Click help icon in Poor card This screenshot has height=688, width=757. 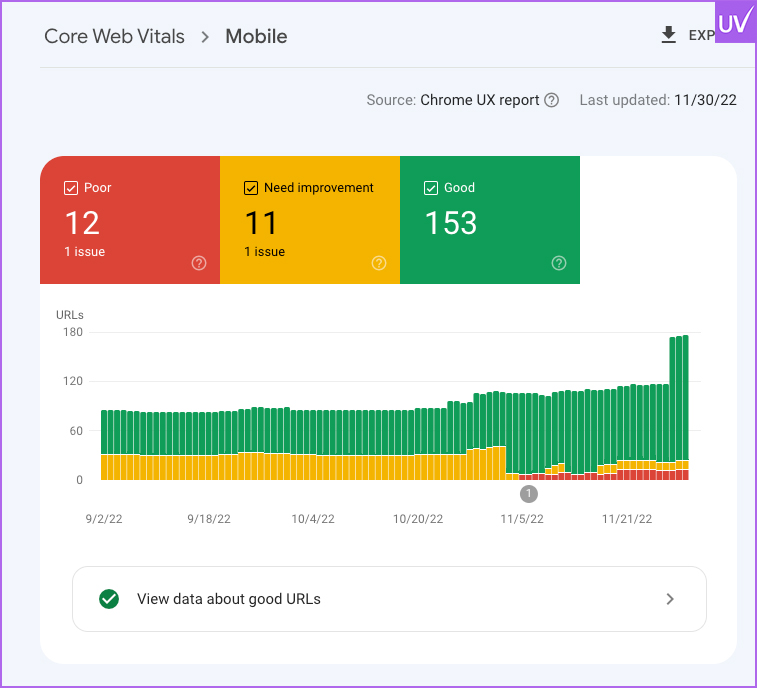(199, 263)
